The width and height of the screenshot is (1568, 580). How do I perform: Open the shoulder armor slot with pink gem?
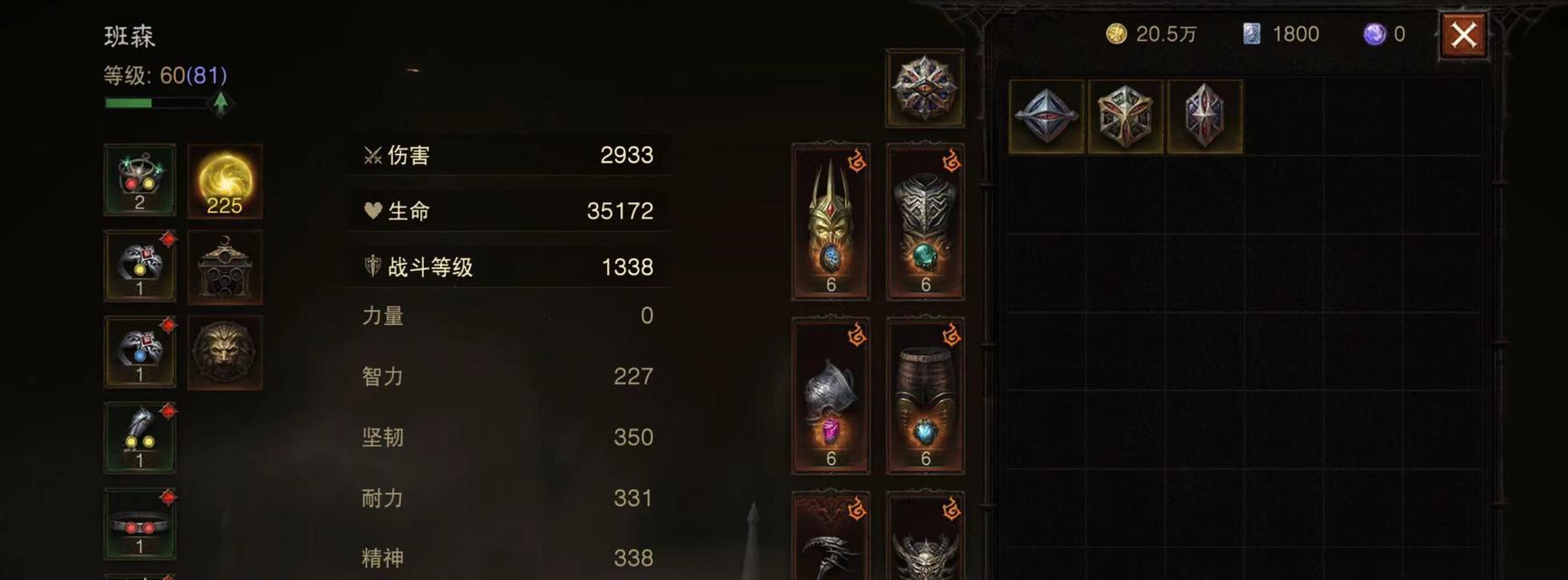831,395
